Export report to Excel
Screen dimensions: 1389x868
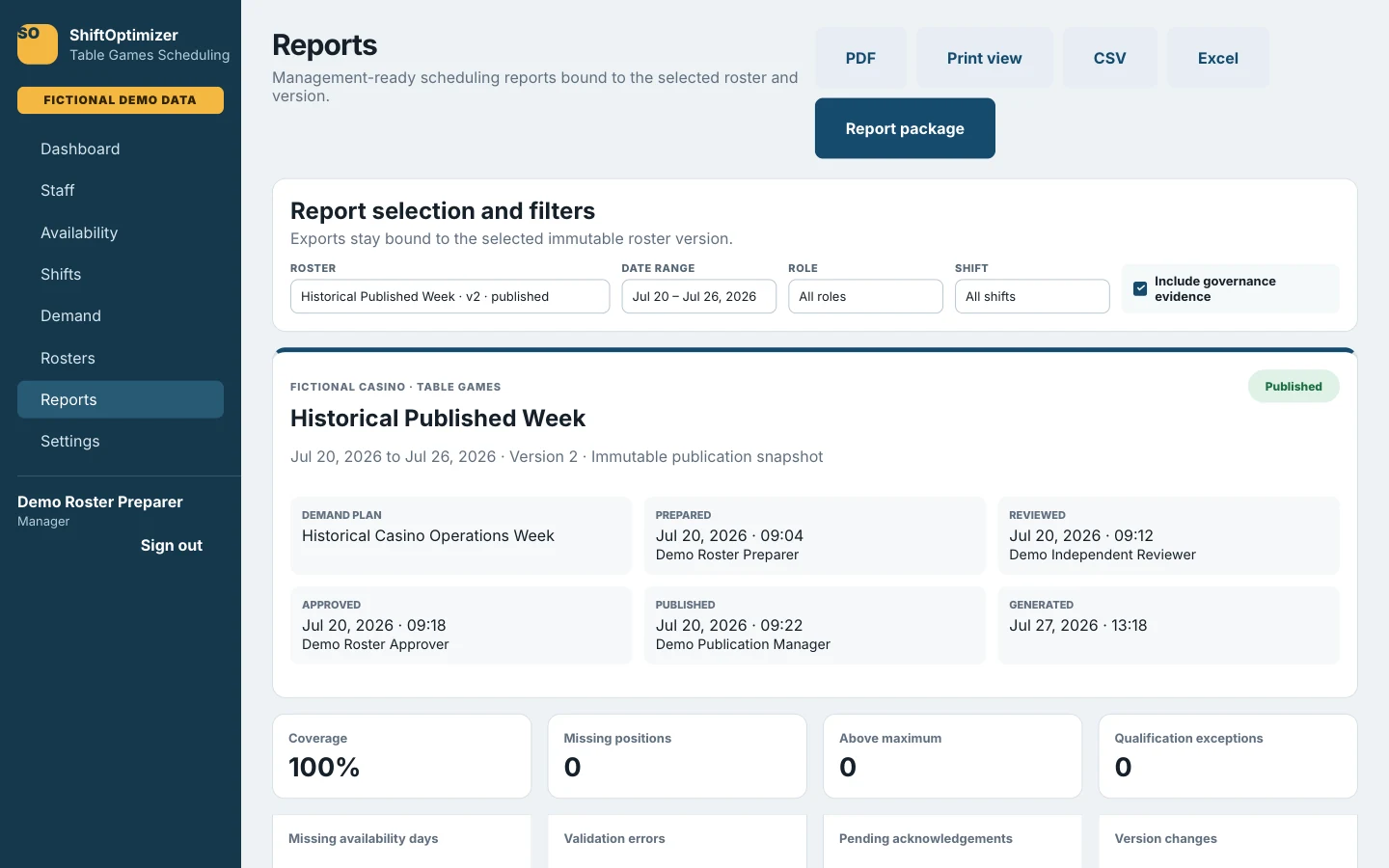[x=1217, y=58]
